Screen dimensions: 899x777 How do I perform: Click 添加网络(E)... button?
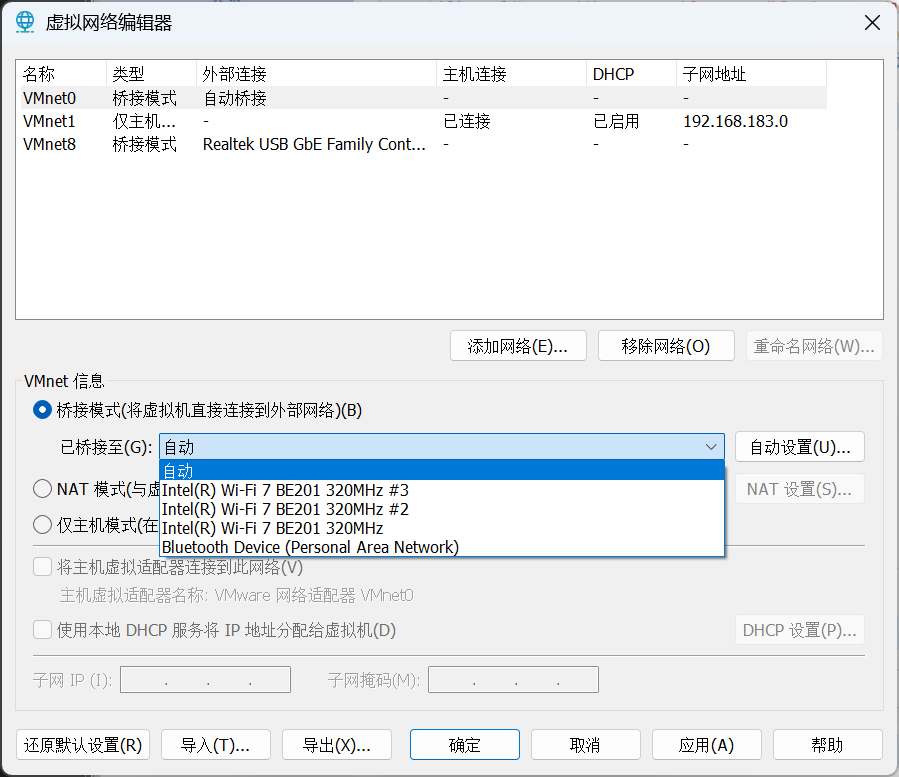pos(518,346)
